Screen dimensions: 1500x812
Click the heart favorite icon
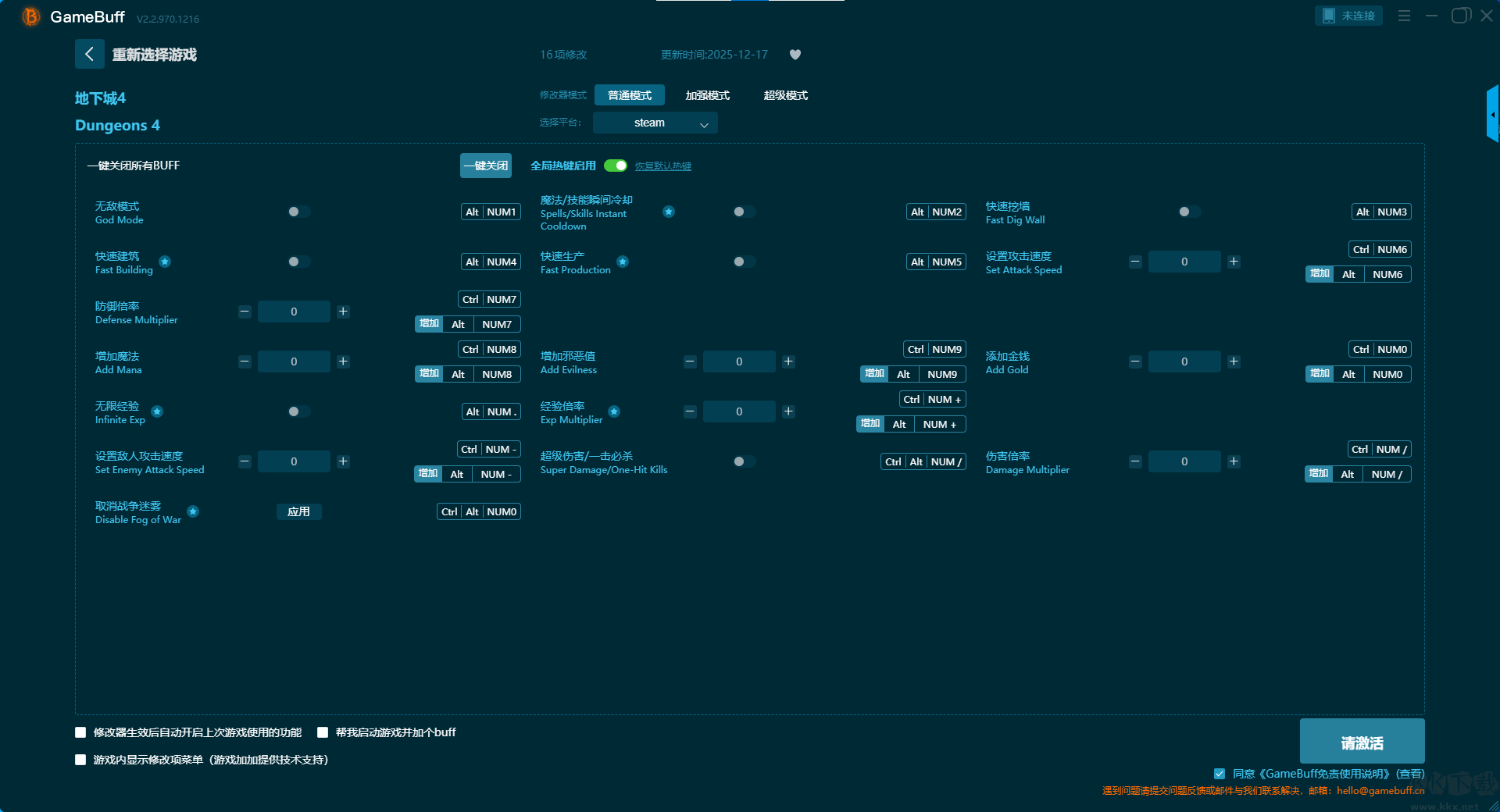[795, 55]
